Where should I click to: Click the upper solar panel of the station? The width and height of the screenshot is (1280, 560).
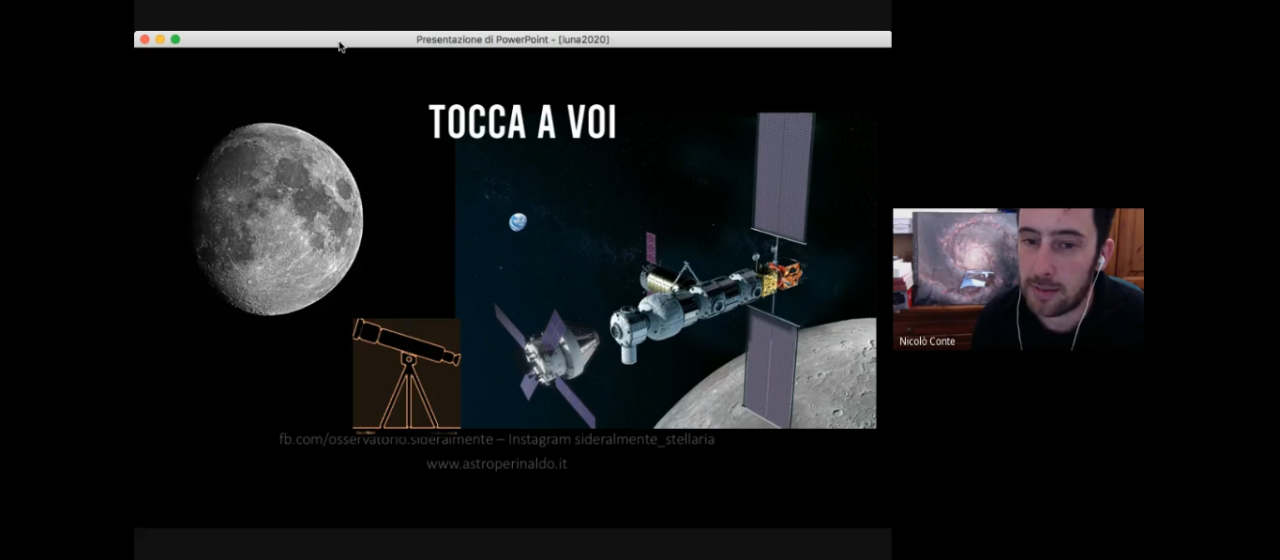pyautogui.click(x=783, y=176)
